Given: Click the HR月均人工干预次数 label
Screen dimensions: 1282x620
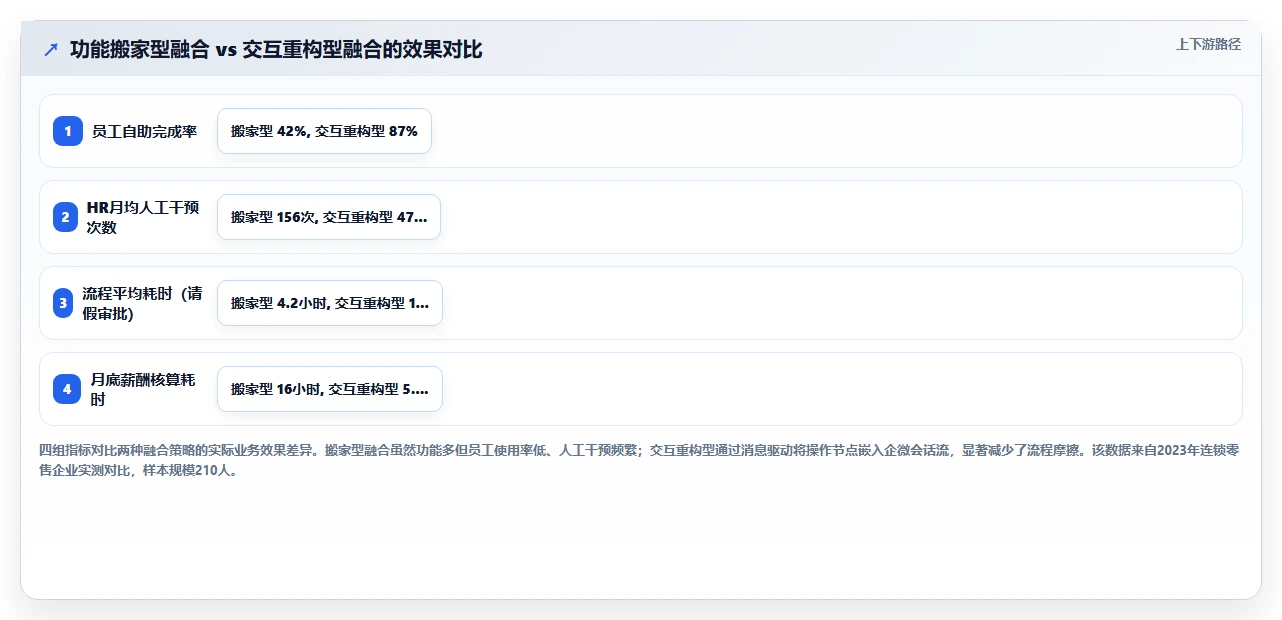Looking at the screenshot, I should tap(145, 217).
